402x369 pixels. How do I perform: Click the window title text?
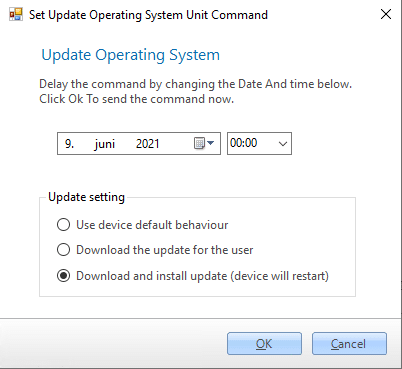[148, 15]
